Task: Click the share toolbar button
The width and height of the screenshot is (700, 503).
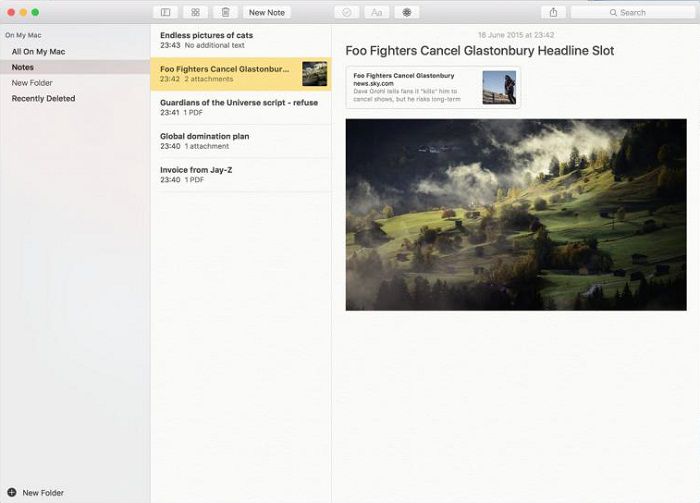Action: pyautogui.click(x=553, y=12)
